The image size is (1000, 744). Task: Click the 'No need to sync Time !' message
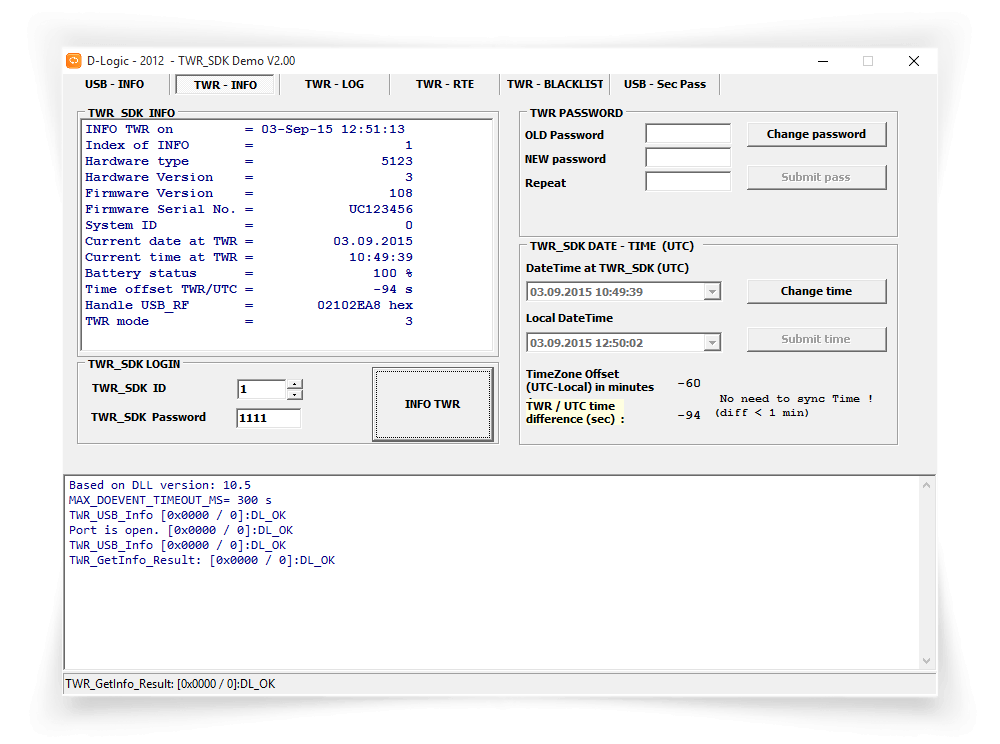[796, 398]
